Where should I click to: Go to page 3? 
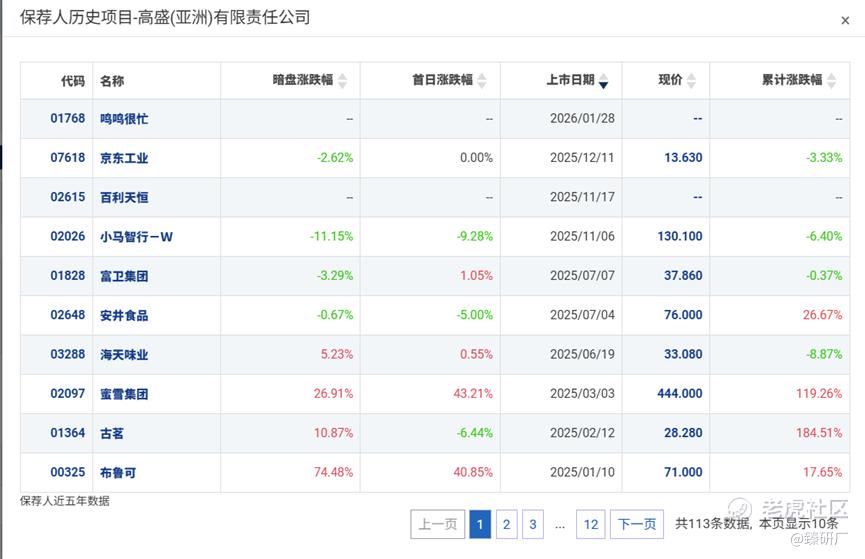(x=533, y=524)
